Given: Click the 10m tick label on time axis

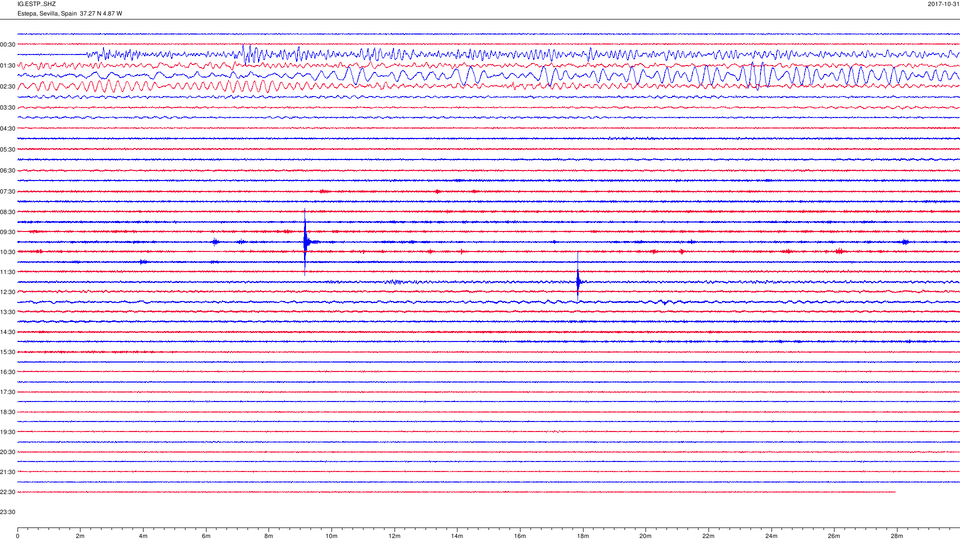Looking at the screenshot, I should tap(331, 536).
